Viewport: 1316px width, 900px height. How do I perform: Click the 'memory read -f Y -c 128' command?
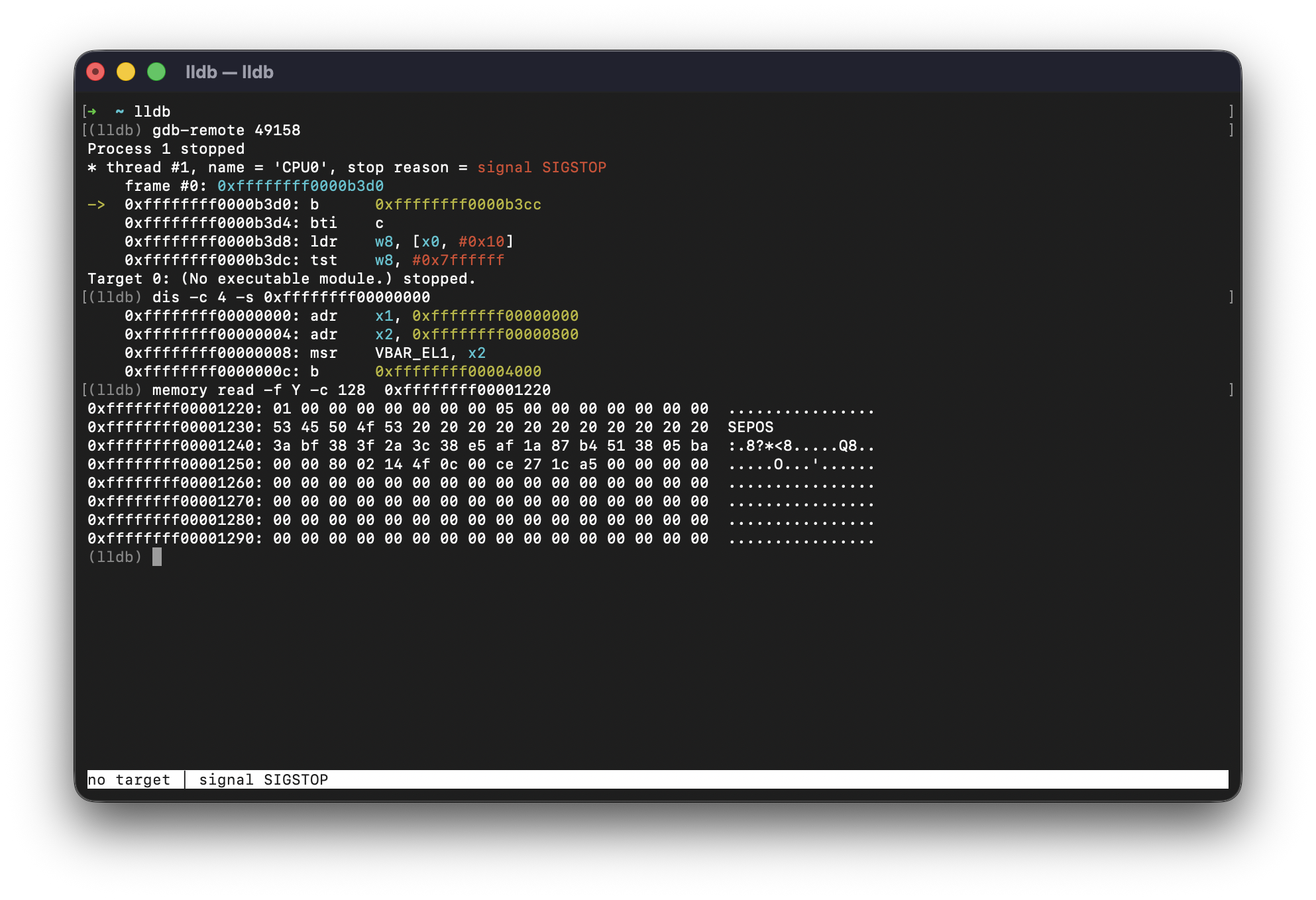pyautogui.click(x=258, y=390)
